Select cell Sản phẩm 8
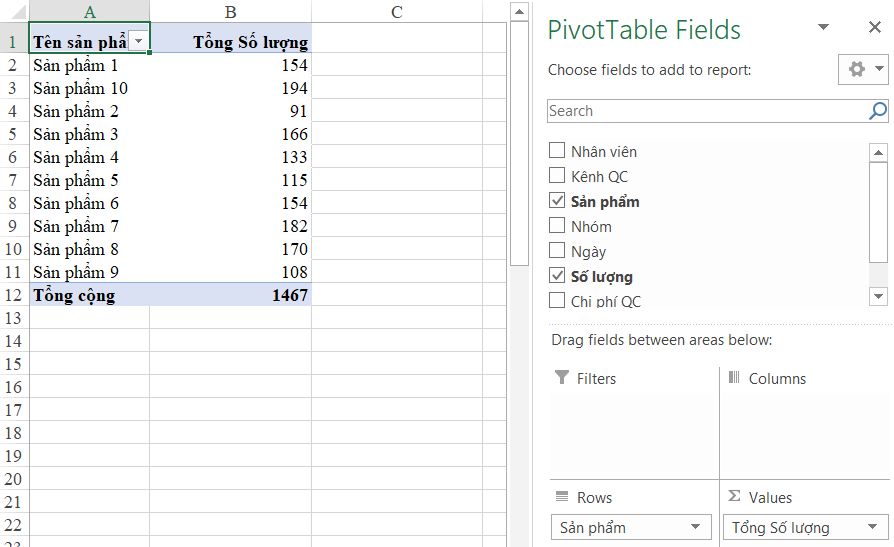Image resolution: width=894 pixels, height=547 pixels. pyautogui.click(x=90, y=249)
